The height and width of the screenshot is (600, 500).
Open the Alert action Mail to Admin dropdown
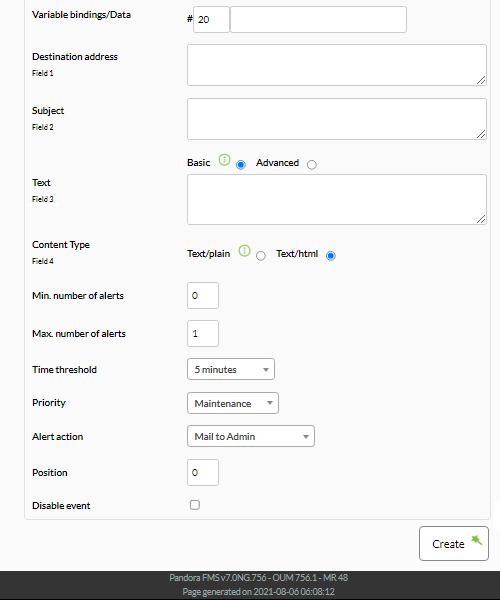click(x=251, y=436)
